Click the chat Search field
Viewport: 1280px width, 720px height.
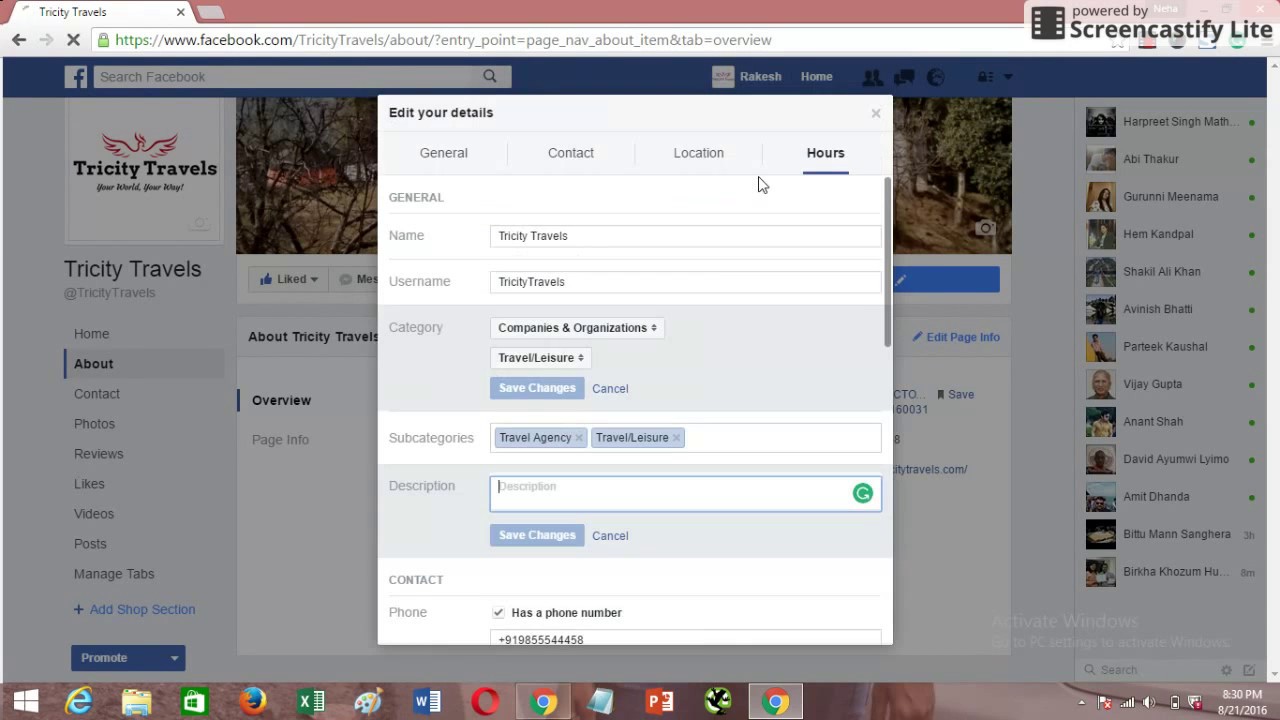click(x=1150, y=670)
